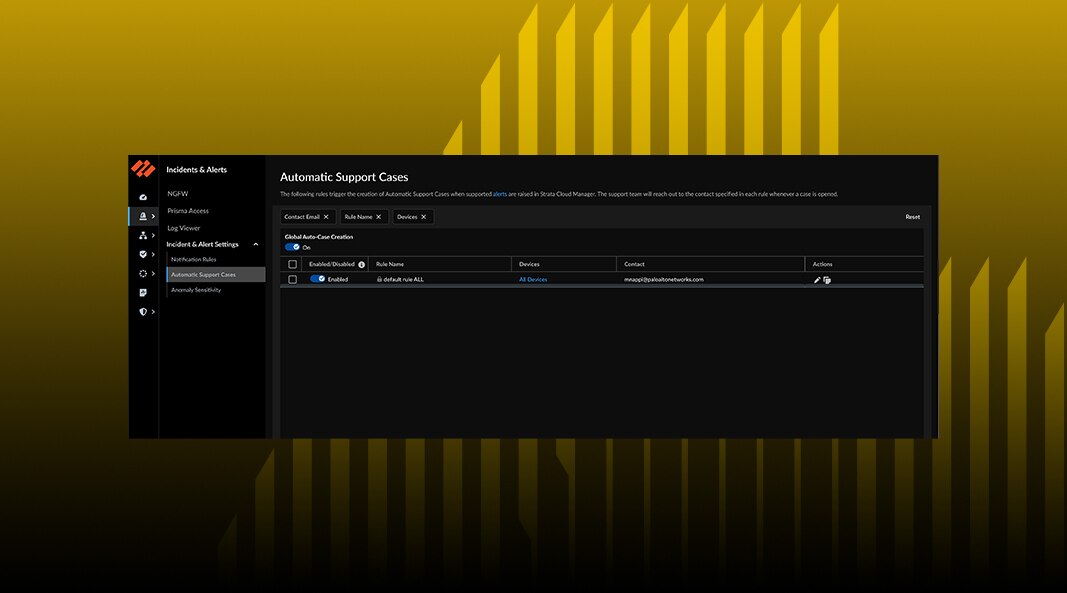
Task: Toggle Global Auto-Case Creation switch
Action: [x=292, y=247]
